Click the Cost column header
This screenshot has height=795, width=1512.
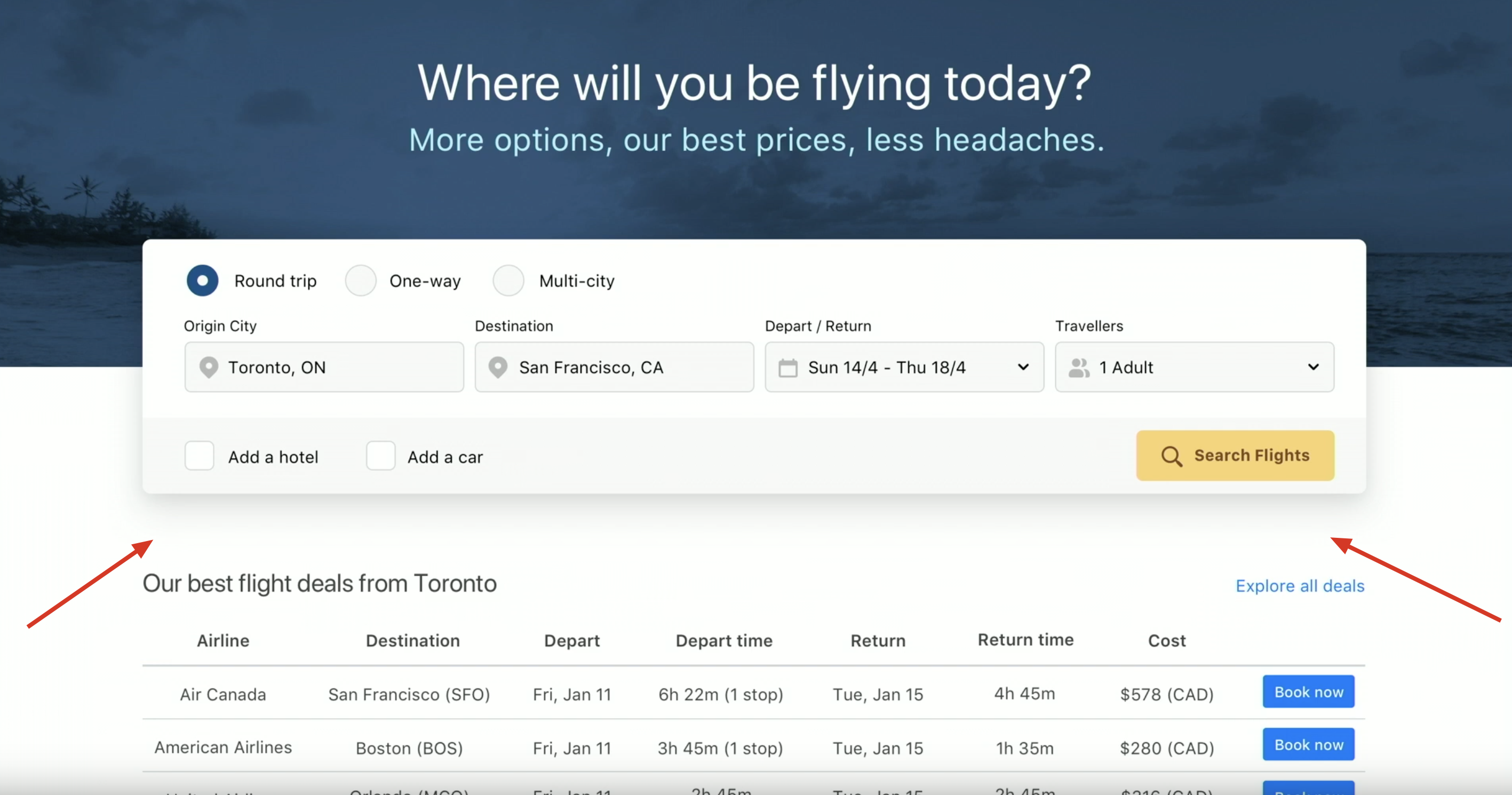pyautogui.click(x=1166, y=641)
